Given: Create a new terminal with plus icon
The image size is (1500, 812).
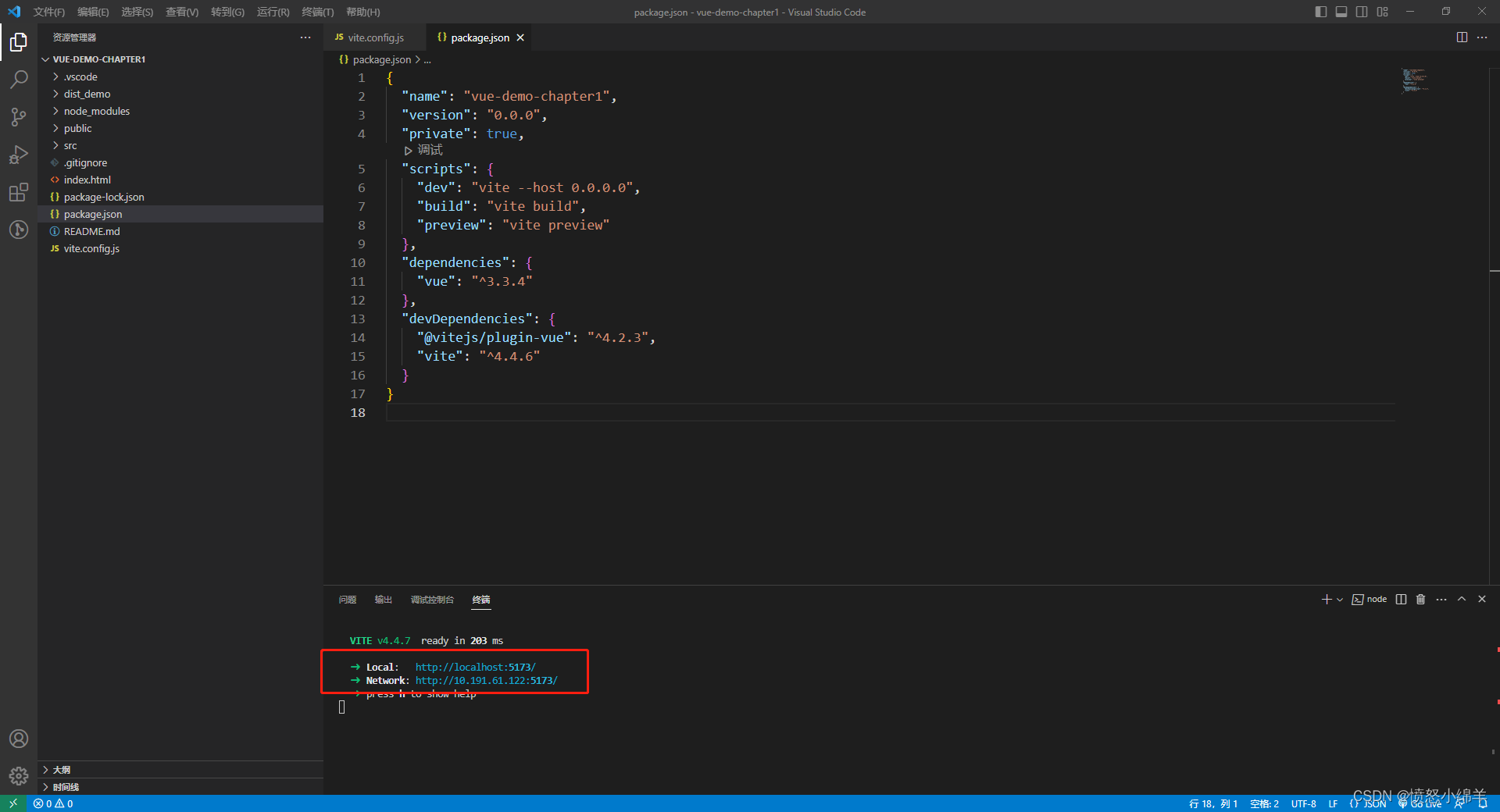Looking at the screenshot, I should click(1326, 600).
